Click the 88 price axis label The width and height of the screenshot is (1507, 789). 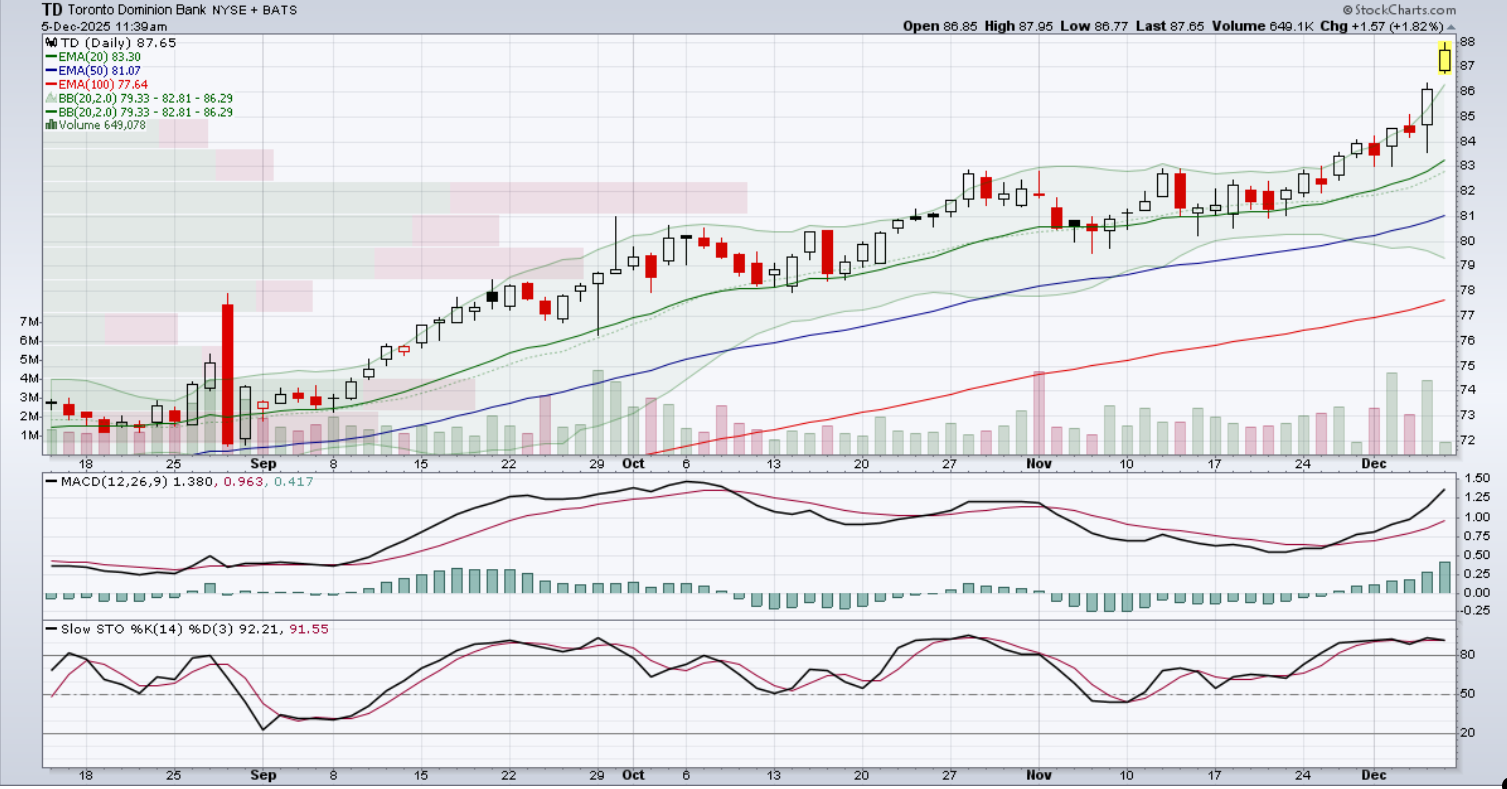point(1468,42)
